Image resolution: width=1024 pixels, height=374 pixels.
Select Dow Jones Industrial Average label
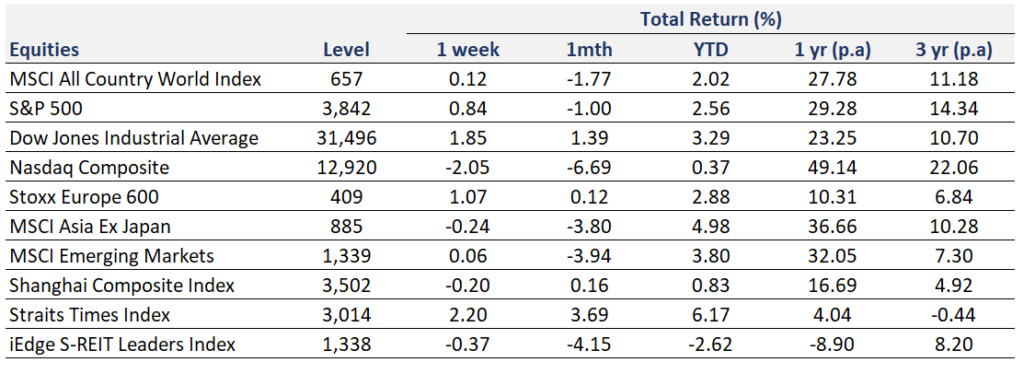[x=134, y=138]
